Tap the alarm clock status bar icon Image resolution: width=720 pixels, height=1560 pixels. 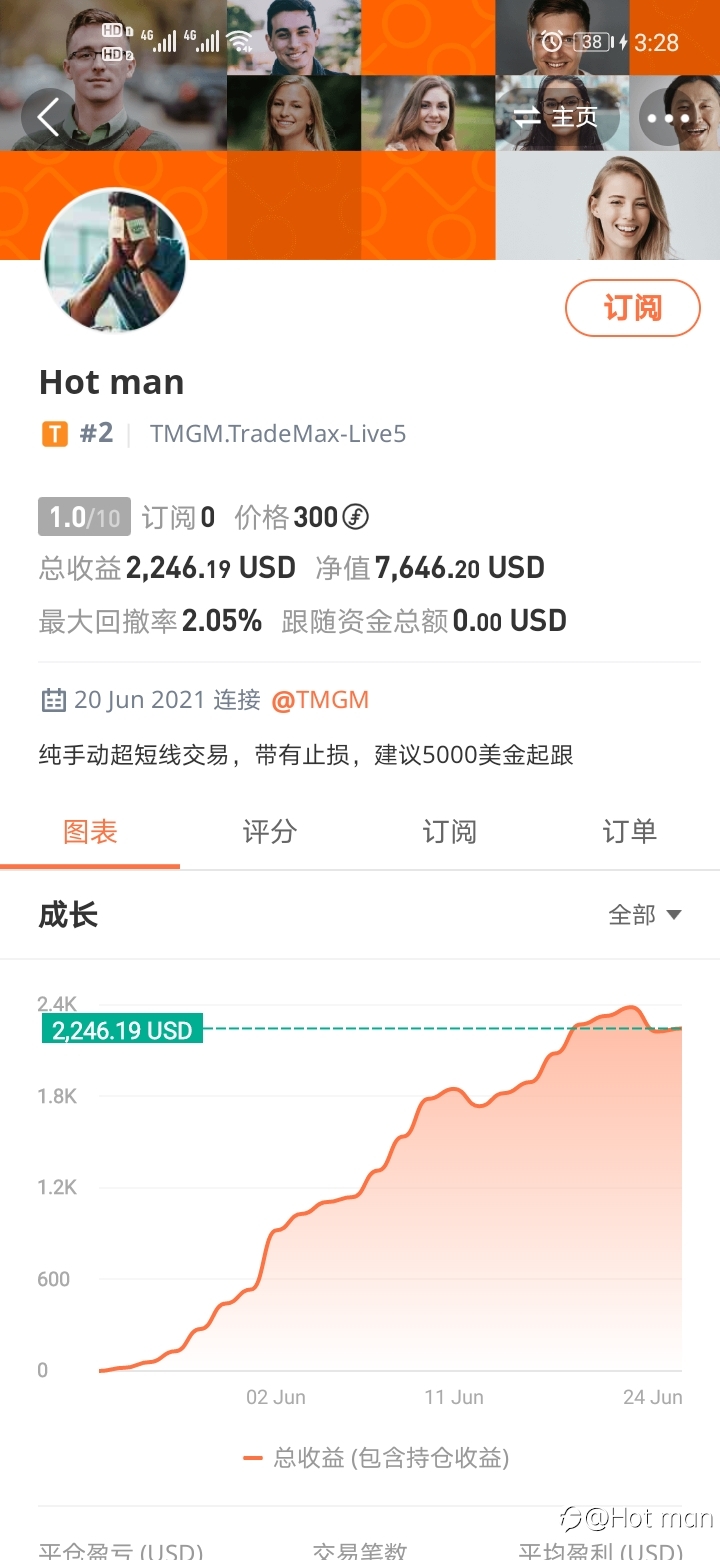click(x=552, y=42)
